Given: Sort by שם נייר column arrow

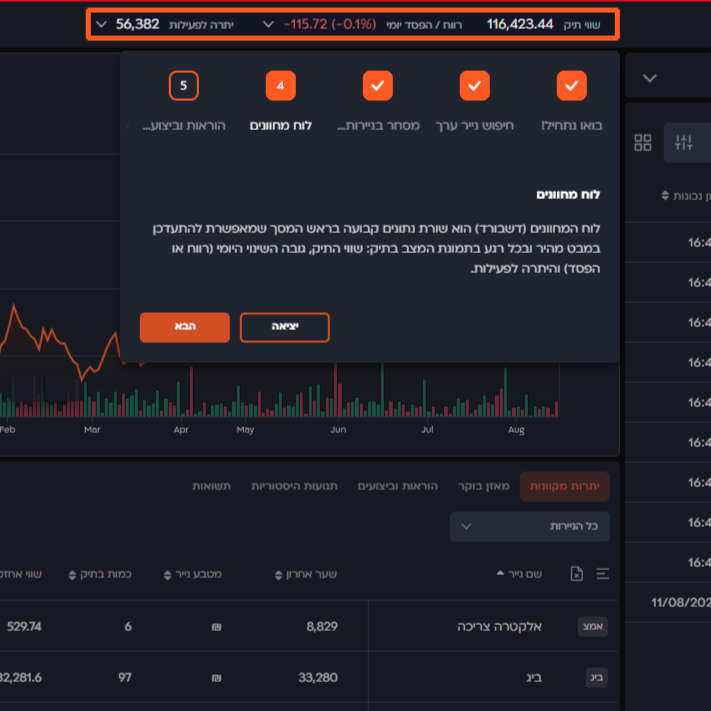Looking at the screenshot, I should pyautogui.click(x=500, y=574).
